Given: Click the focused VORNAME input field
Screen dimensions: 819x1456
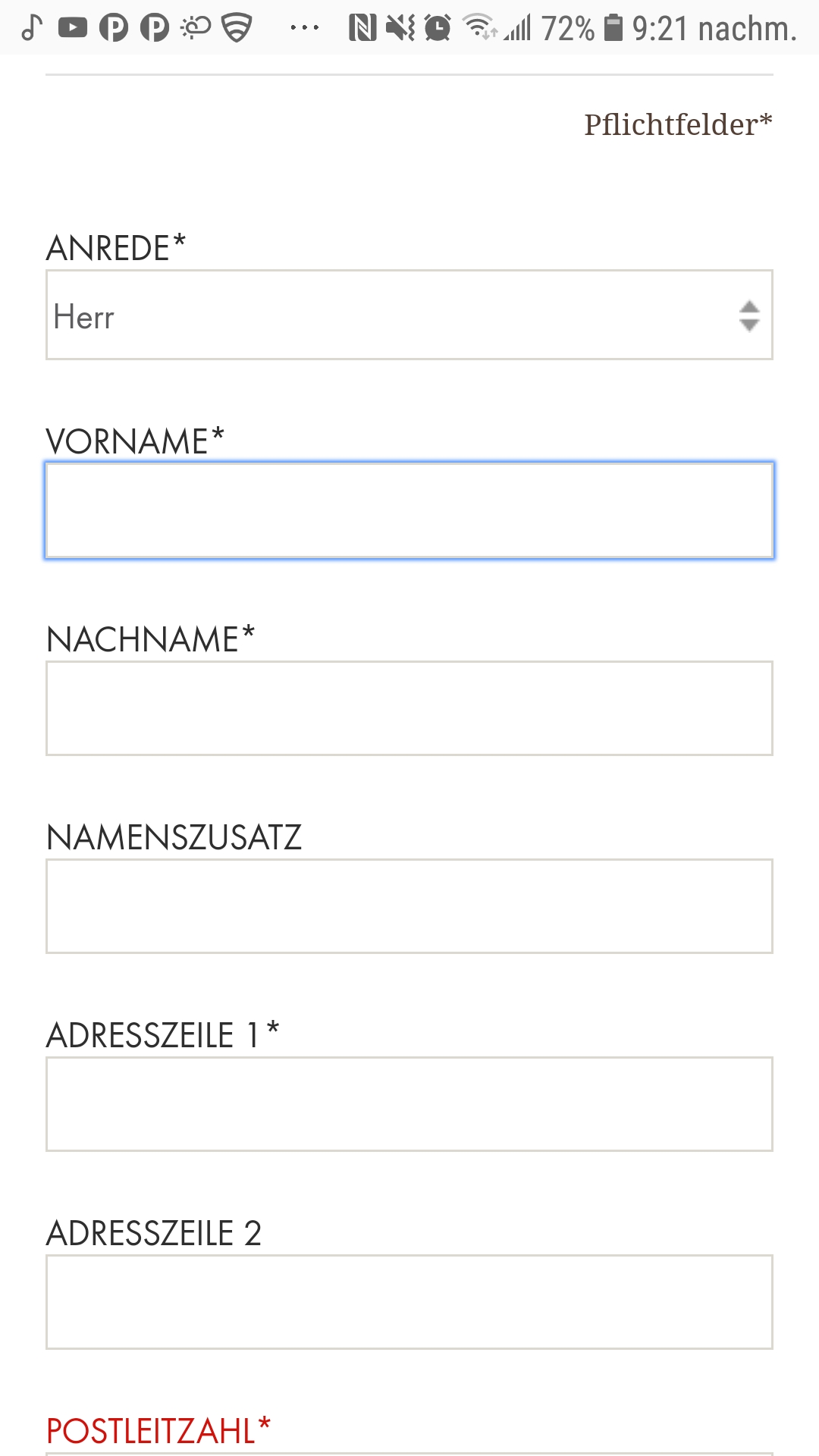Looking at the screenshot, I should 409,511.
